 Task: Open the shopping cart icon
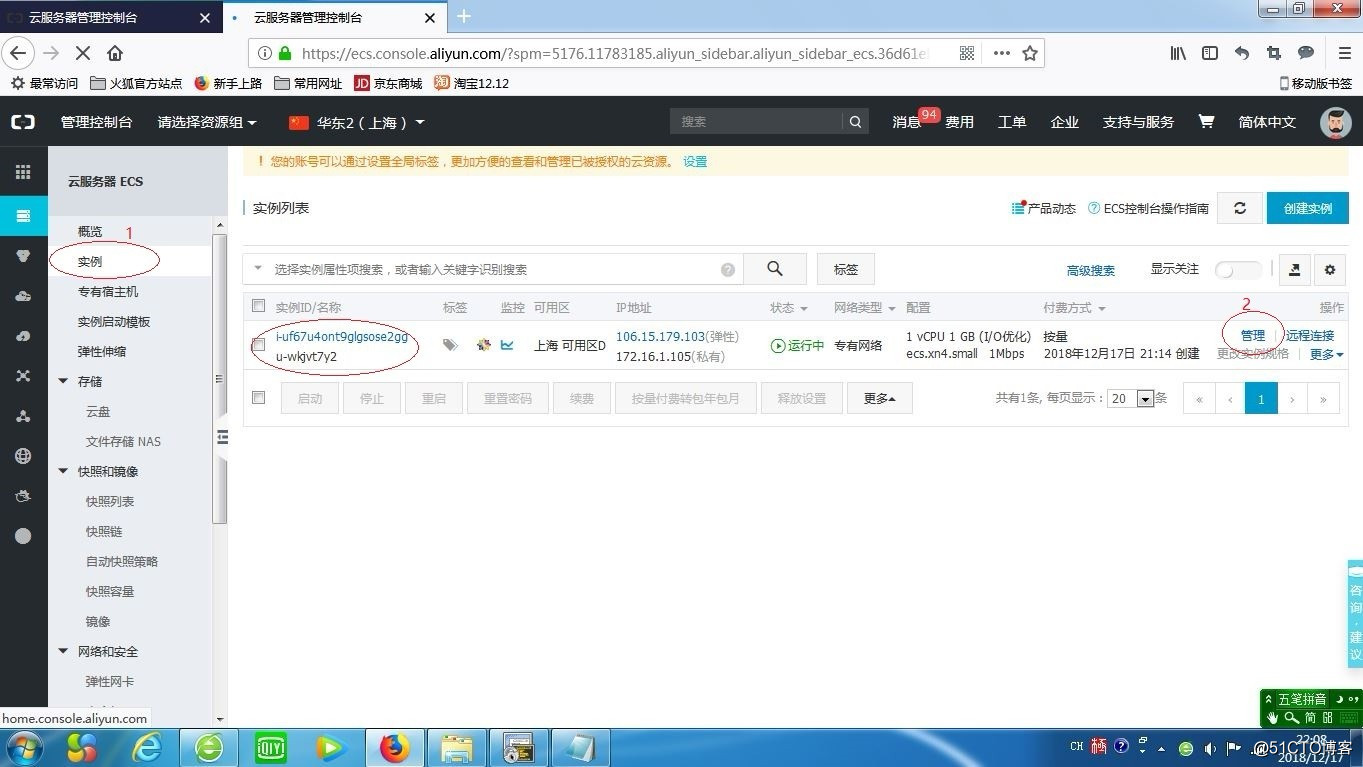1206,121
